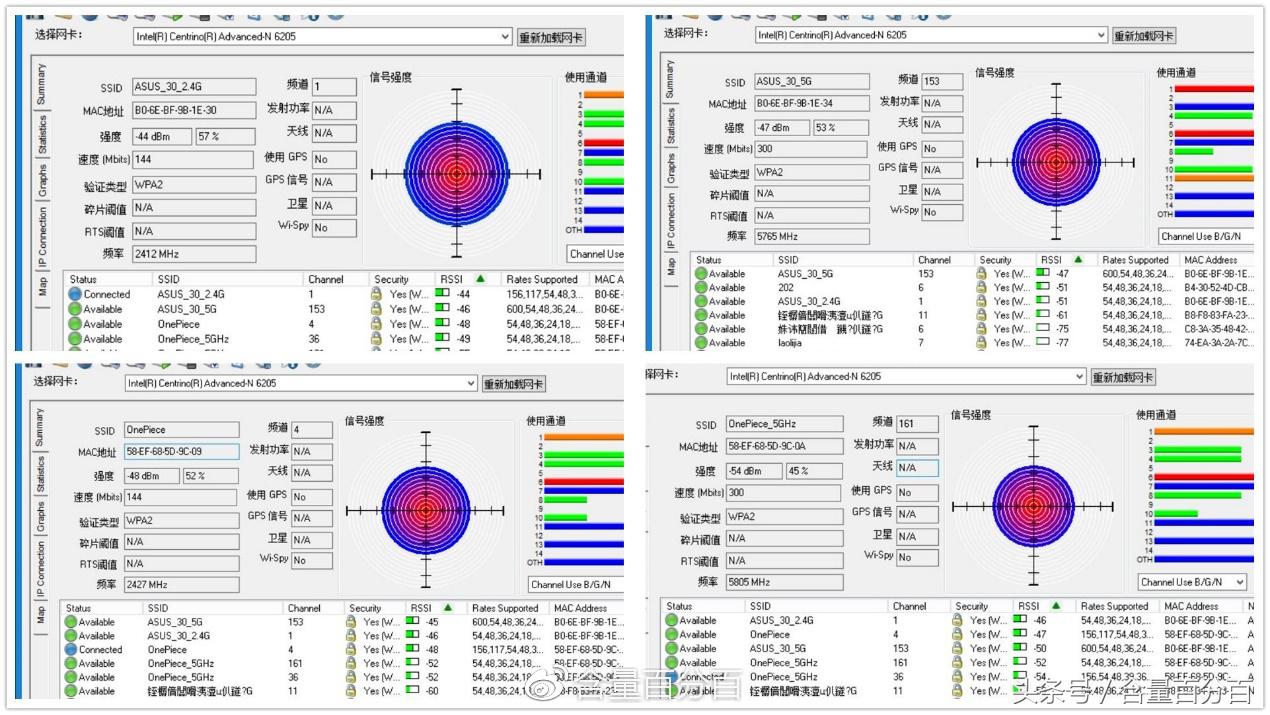Click the RSSI sort arrow in the 5765 MHz window
1270x715 pixels.
[1078, 260]
